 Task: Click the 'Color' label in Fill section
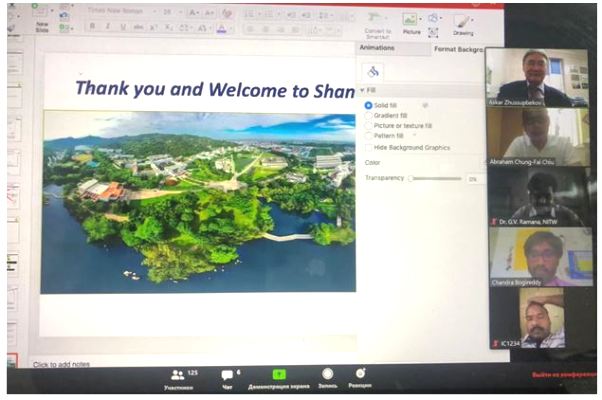coord(372,163)
